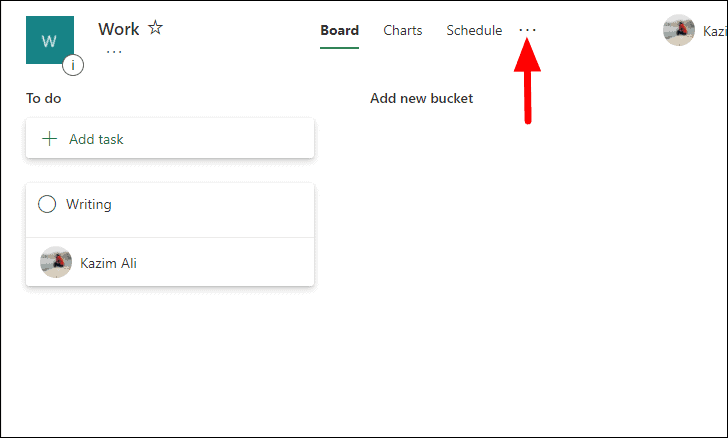
Task: Mark the Work plan as favorite star
Action: coord(156,28)
